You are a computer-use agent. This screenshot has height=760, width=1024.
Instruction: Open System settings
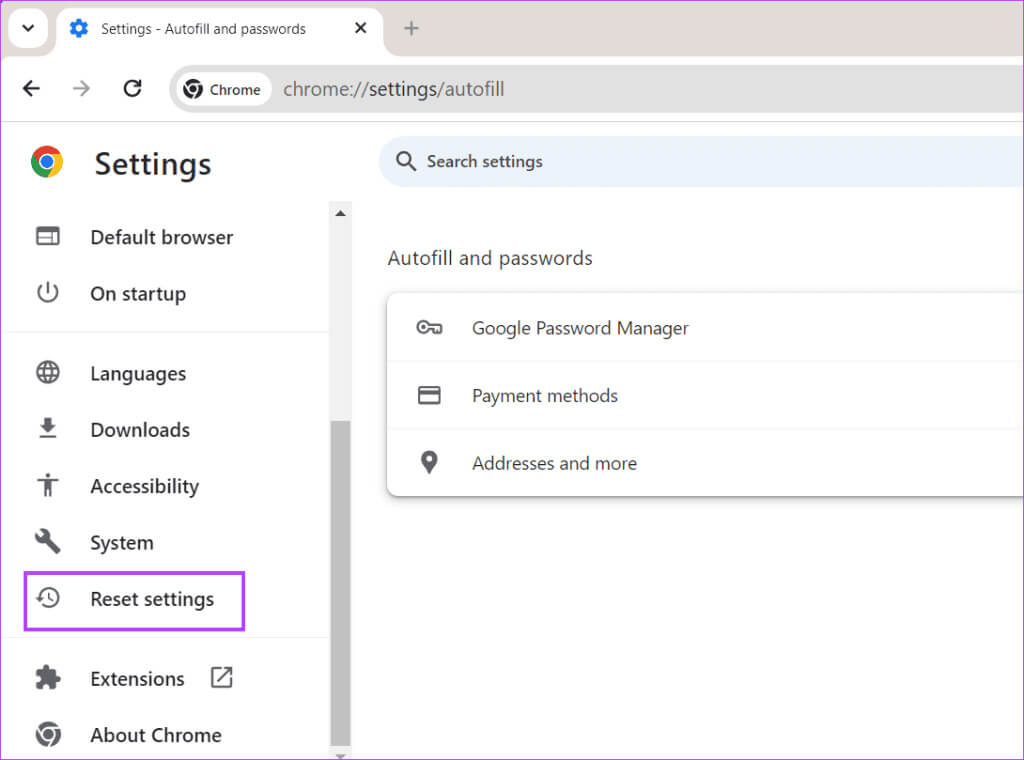click(x=121, y=542)
